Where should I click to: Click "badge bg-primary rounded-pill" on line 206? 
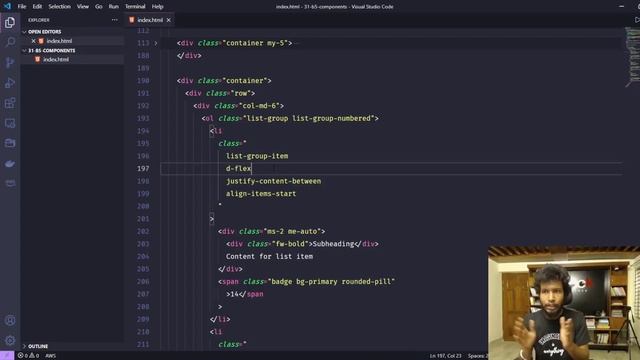[x=331, y=282]
